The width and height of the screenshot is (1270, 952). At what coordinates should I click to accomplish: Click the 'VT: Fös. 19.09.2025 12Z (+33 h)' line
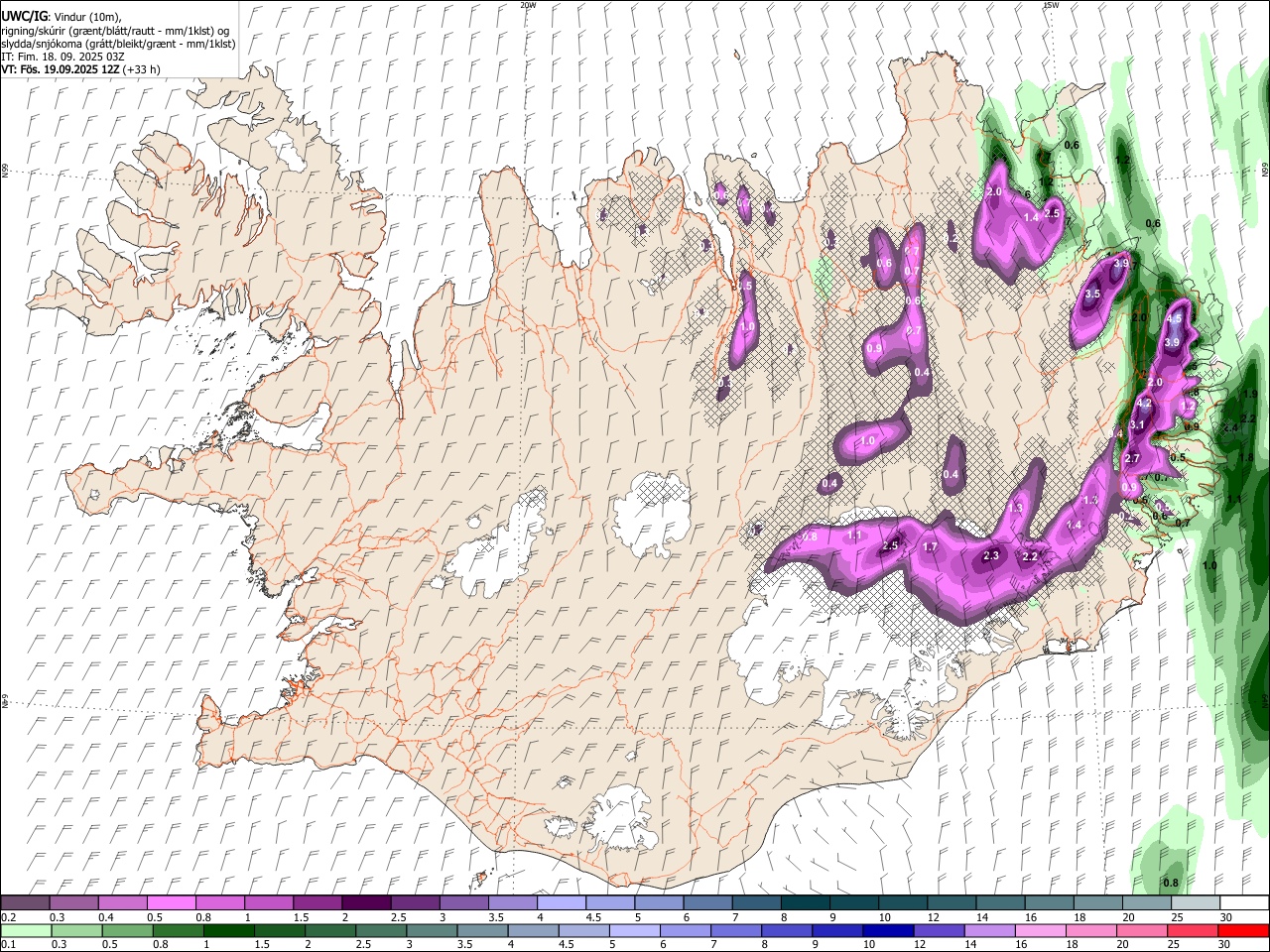pos(80,69)
